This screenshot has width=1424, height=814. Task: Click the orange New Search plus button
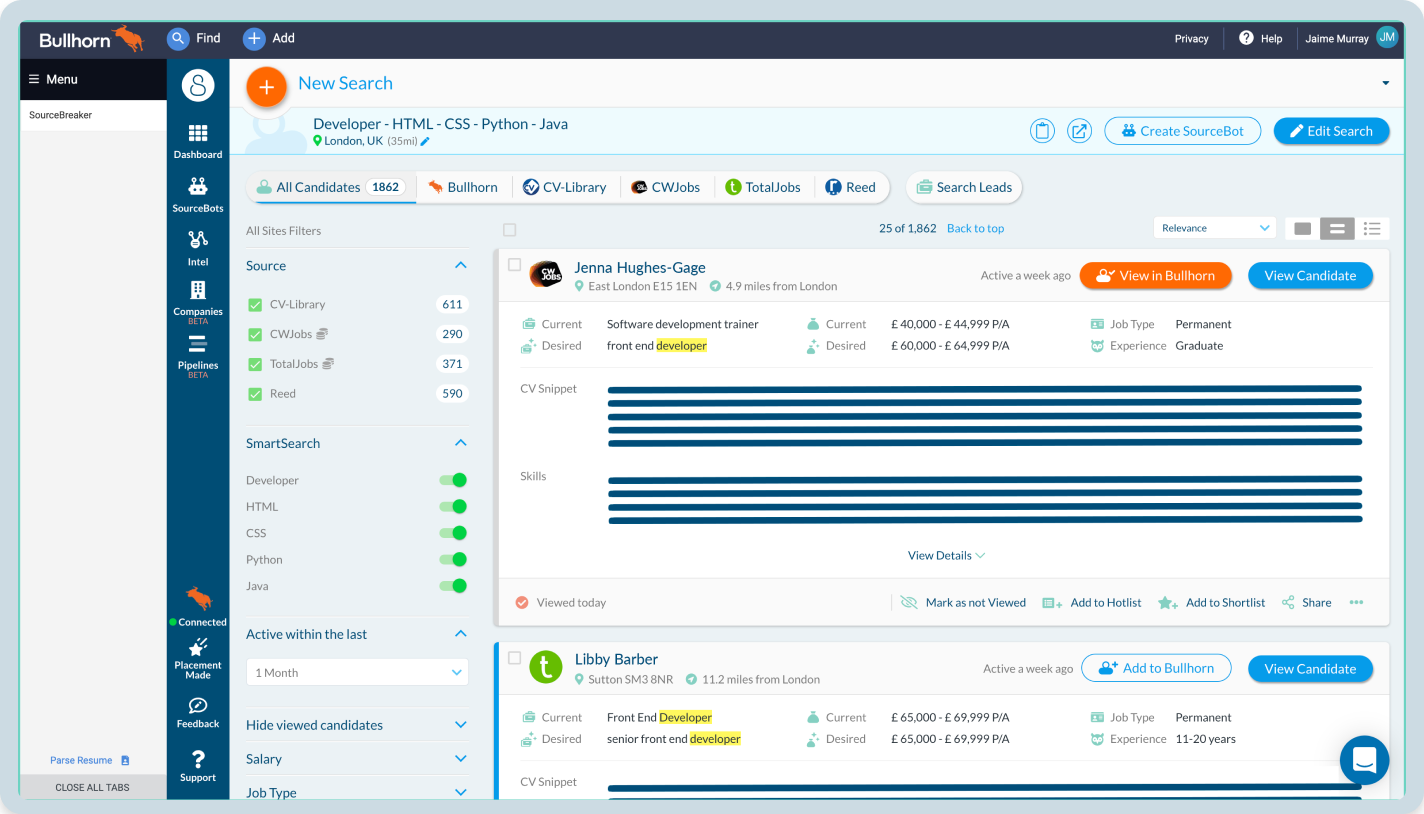(x=266, y=87)
